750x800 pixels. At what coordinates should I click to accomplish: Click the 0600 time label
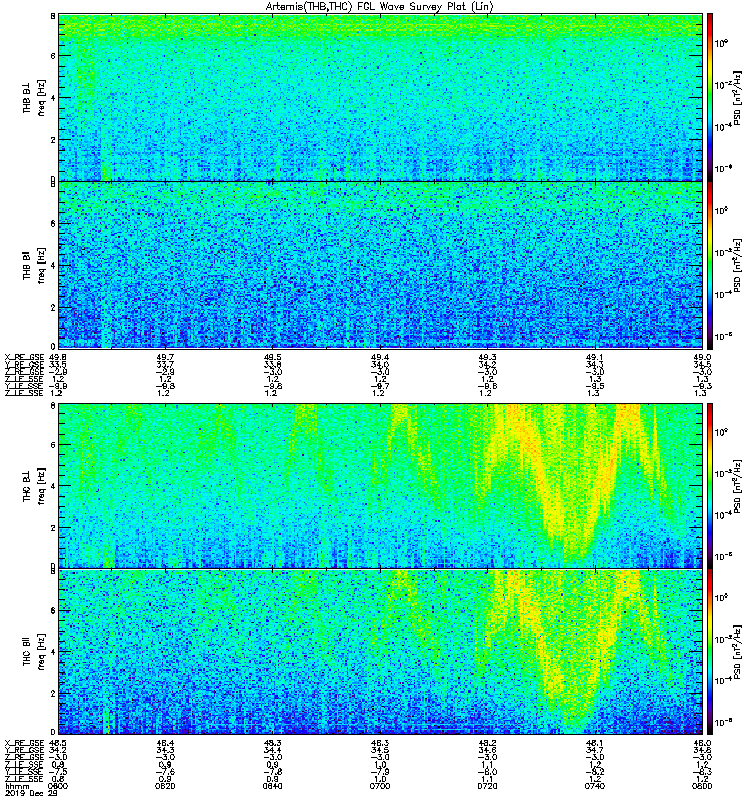pyautogui.click(x=58, y=786)
